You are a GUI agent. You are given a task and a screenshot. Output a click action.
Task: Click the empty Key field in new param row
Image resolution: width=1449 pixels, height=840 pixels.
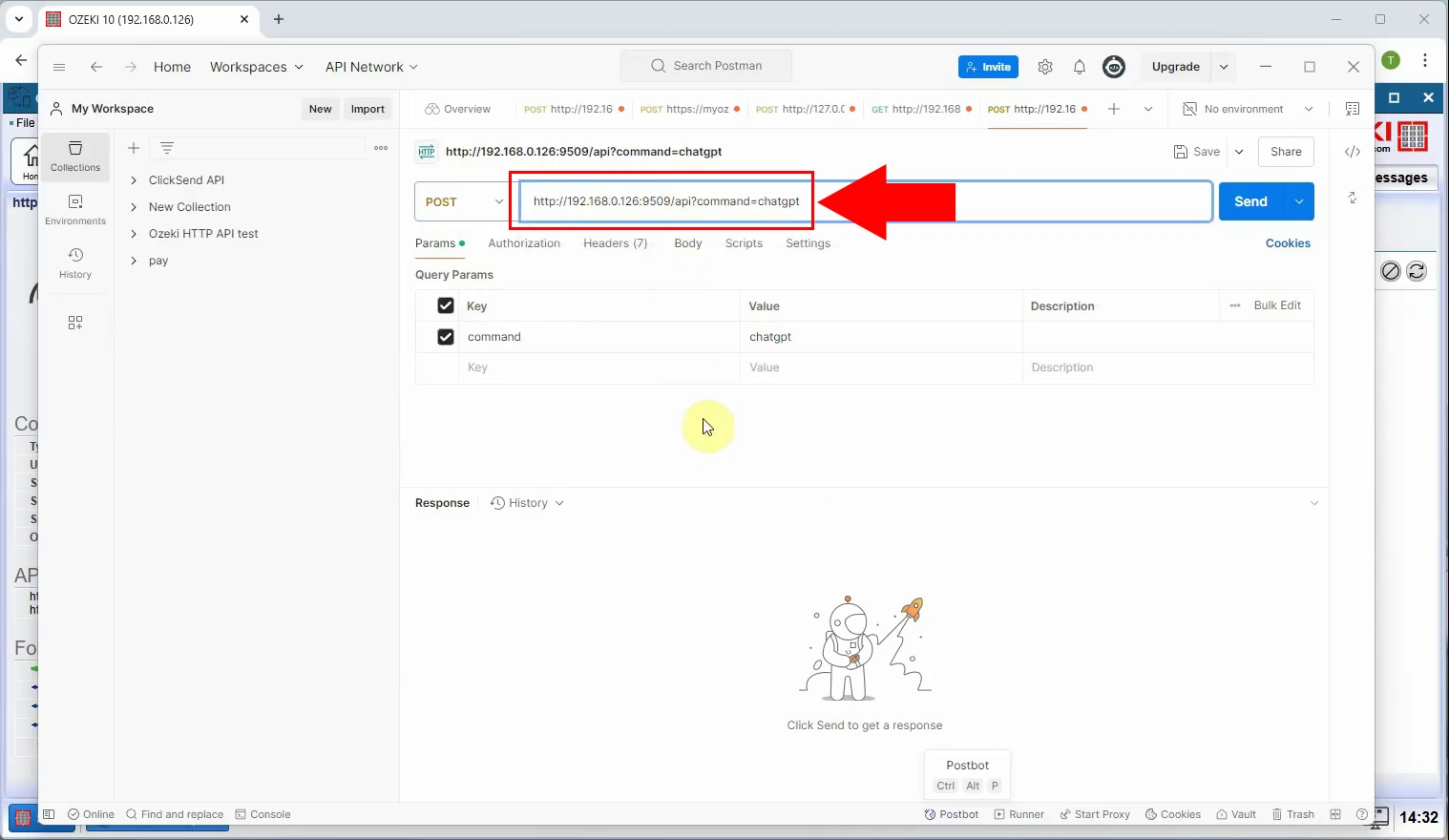click(599, 367)
